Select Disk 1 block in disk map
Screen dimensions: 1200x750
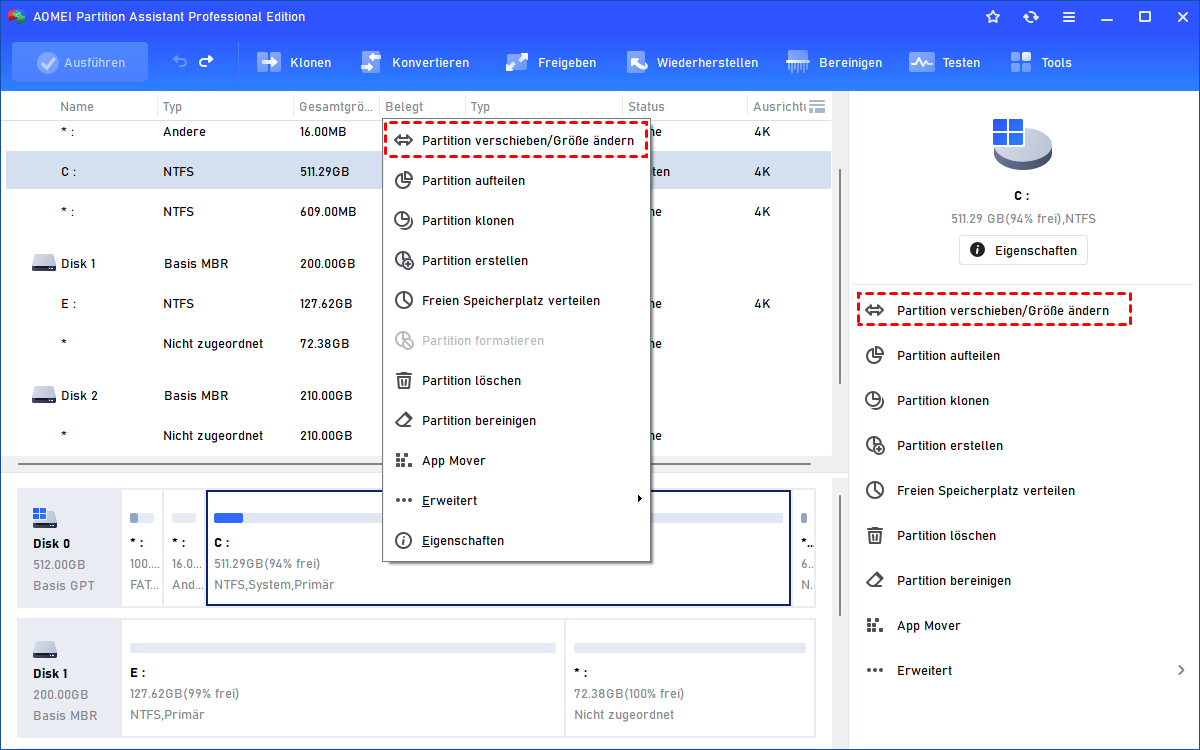69,677
